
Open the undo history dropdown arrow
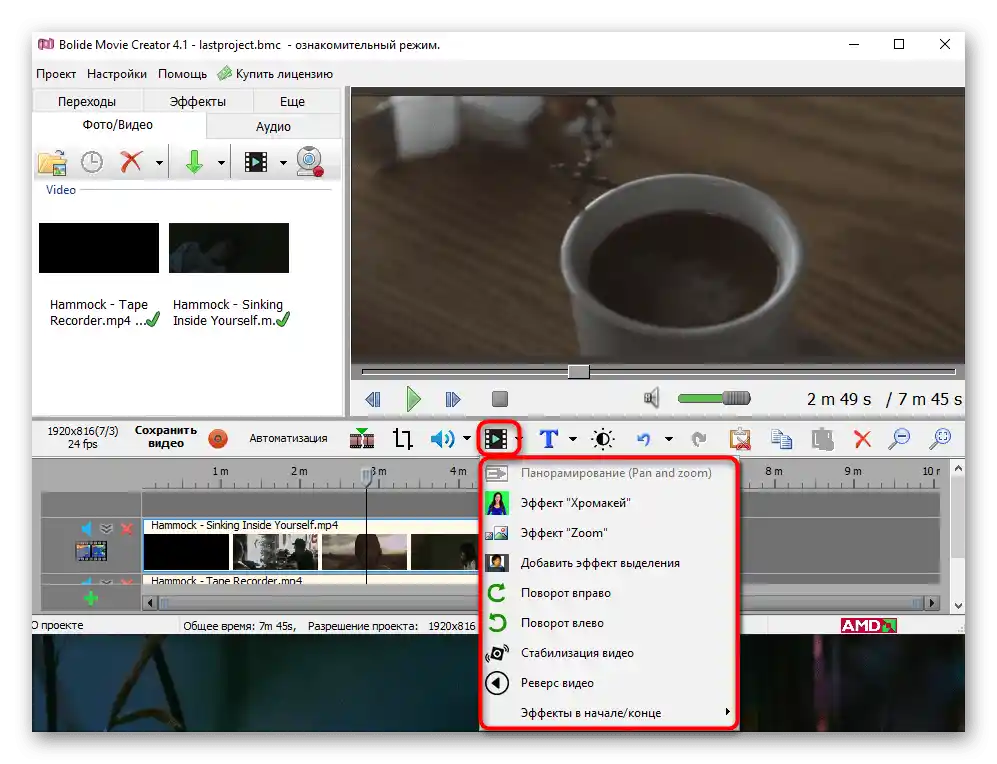668,439
